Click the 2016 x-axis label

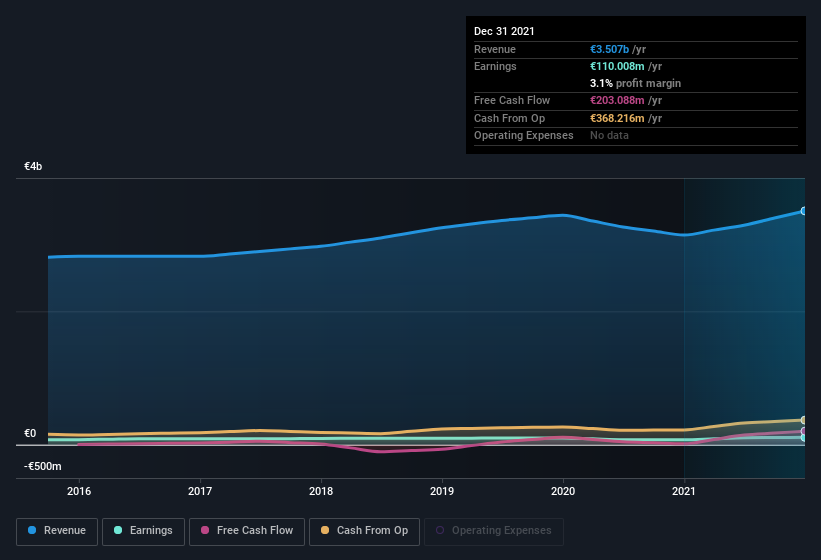[x=79, y=491]
